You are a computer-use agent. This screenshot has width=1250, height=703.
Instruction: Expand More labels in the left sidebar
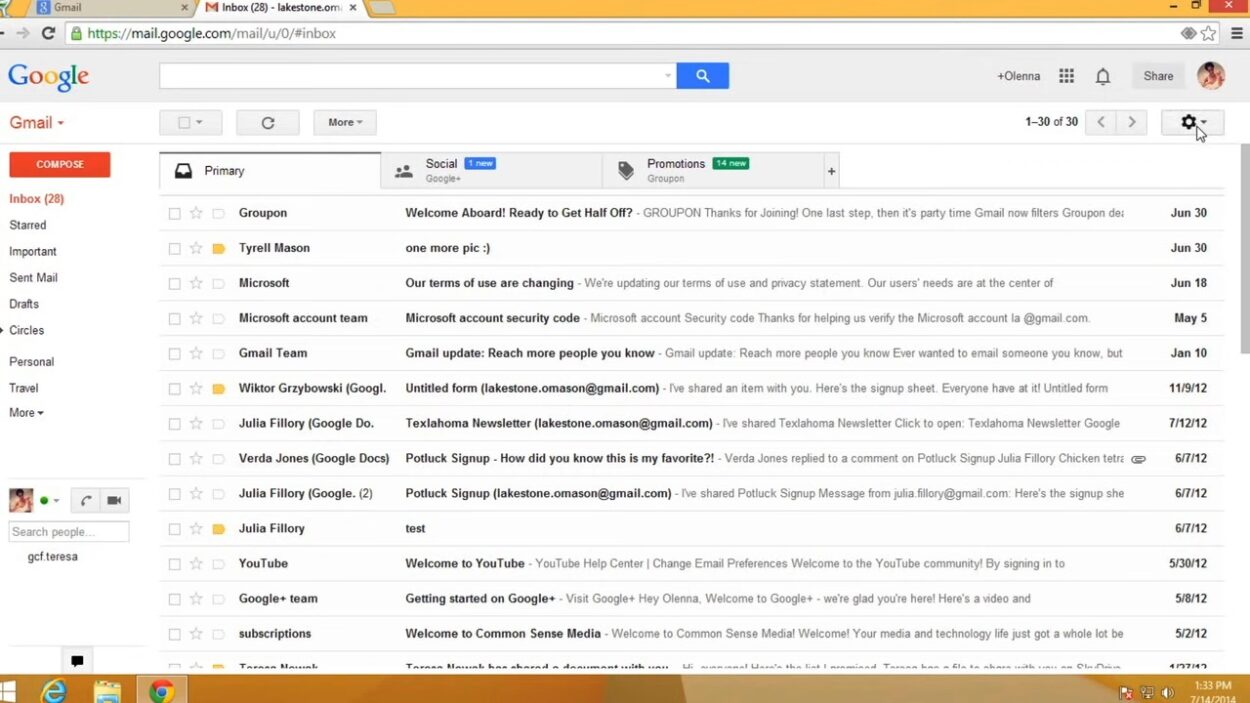pos(27,413)
